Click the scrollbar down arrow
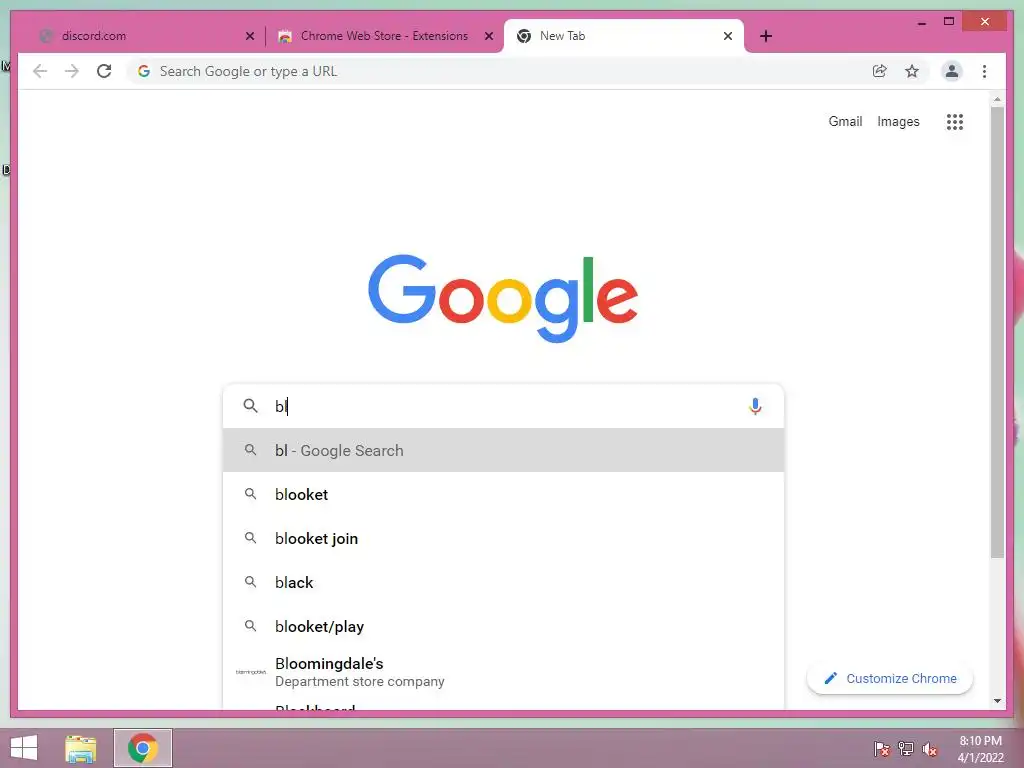Viewport: 1024px width, 768px height. point(997,701)
